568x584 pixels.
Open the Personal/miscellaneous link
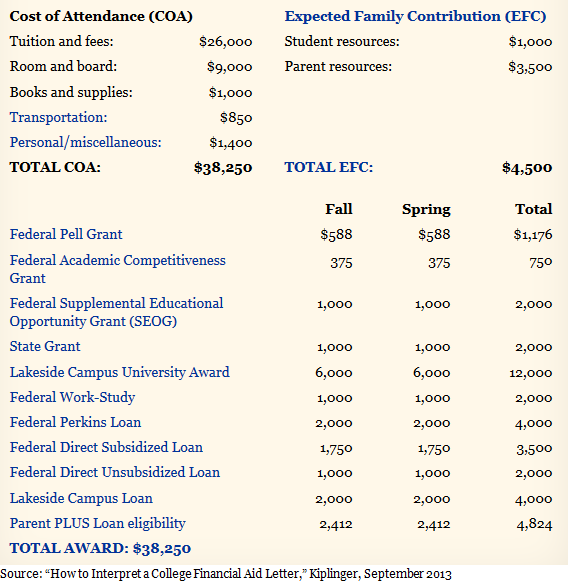86,142
